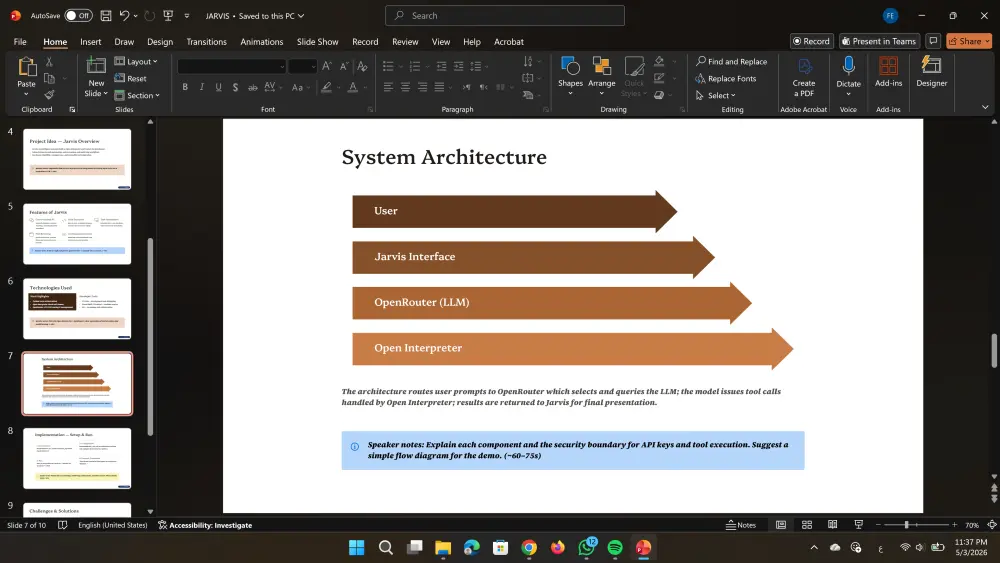Click the Record button
Viewport: 1000px width, 563px height.
coord(811,41)
